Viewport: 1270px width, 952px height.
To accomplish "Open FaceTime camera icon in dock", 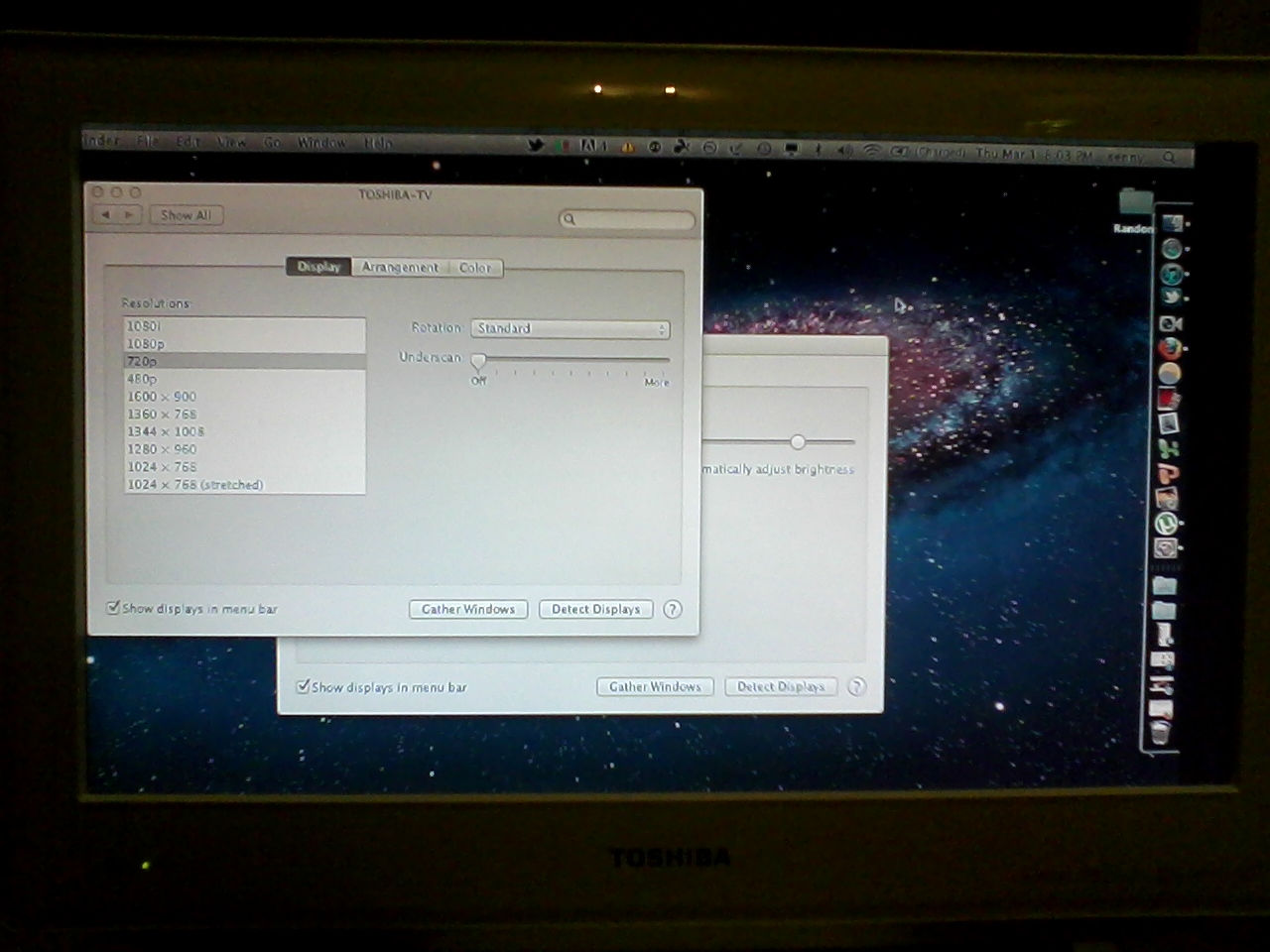I will pos(1171,323).
